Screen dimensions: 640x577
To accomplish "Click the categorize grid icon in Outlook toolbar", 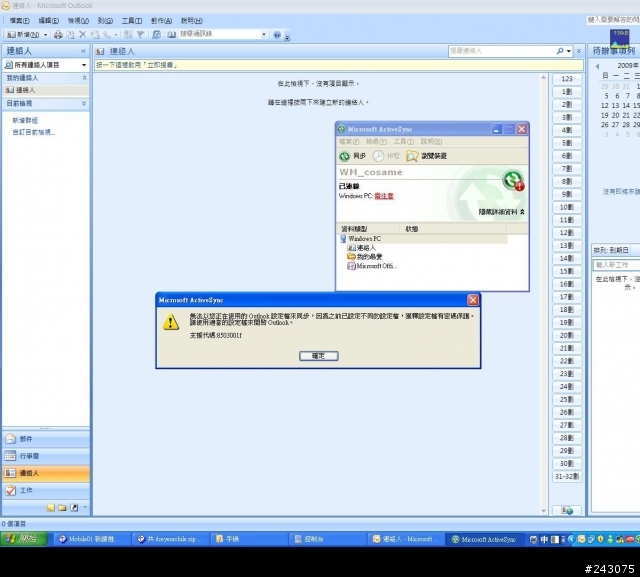I will (x=128, y=35).
